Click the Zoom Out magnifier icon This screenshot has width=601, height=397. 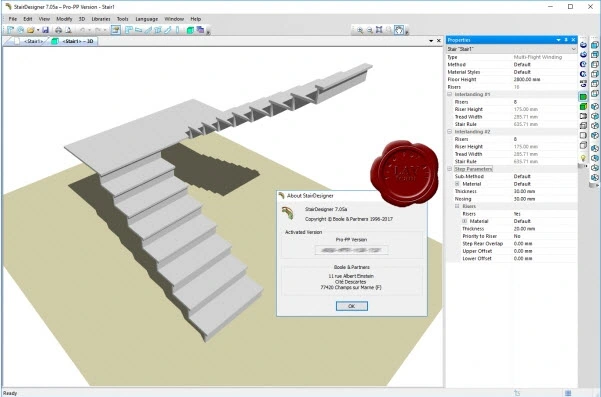[369, 30]
